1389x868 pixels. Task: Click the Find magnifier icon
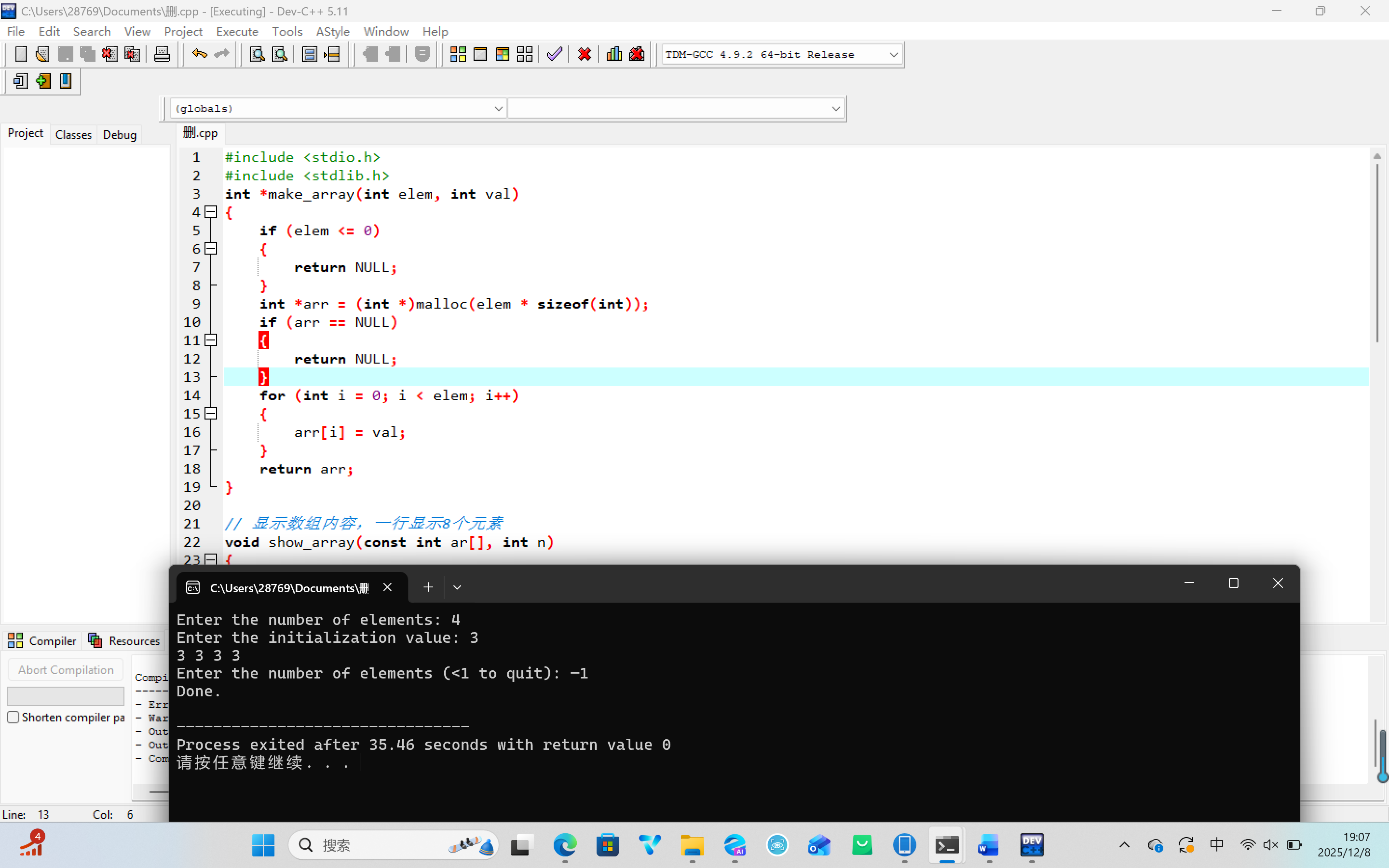tap(257, 54)
